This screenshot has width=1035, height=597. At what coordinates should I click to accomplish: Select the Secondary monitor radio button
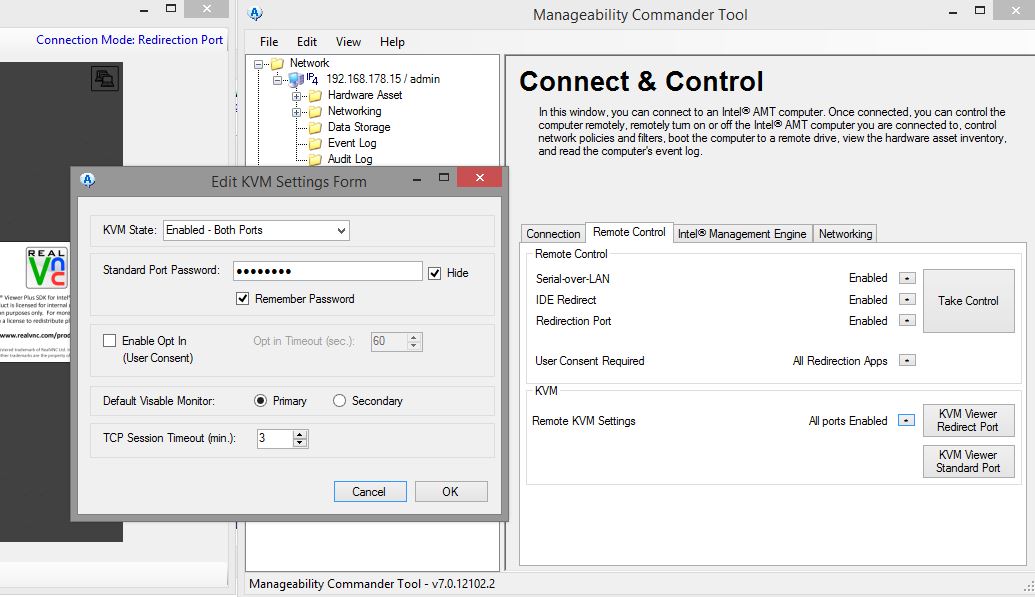339,401
